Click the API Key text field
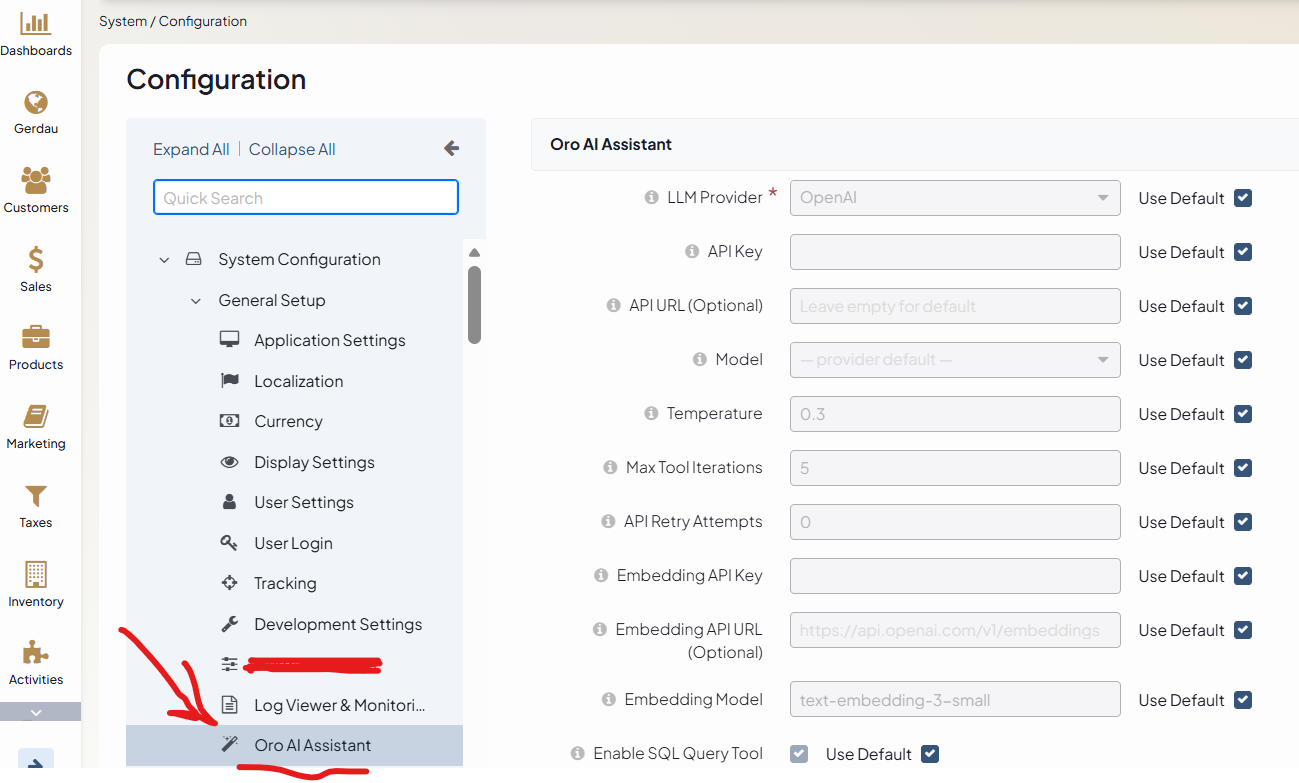Screen dimensions: 1299x783 (955, 252)
